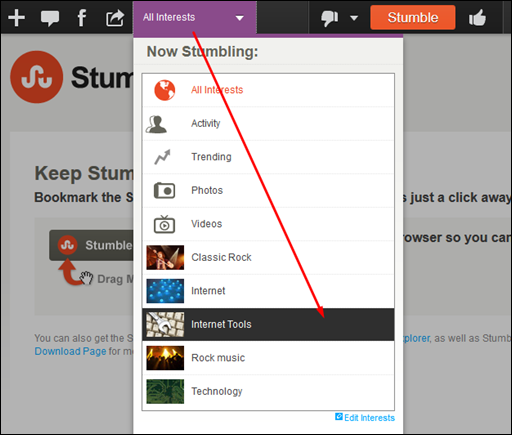Click the trending arrow chart icon

click(162, 157)
